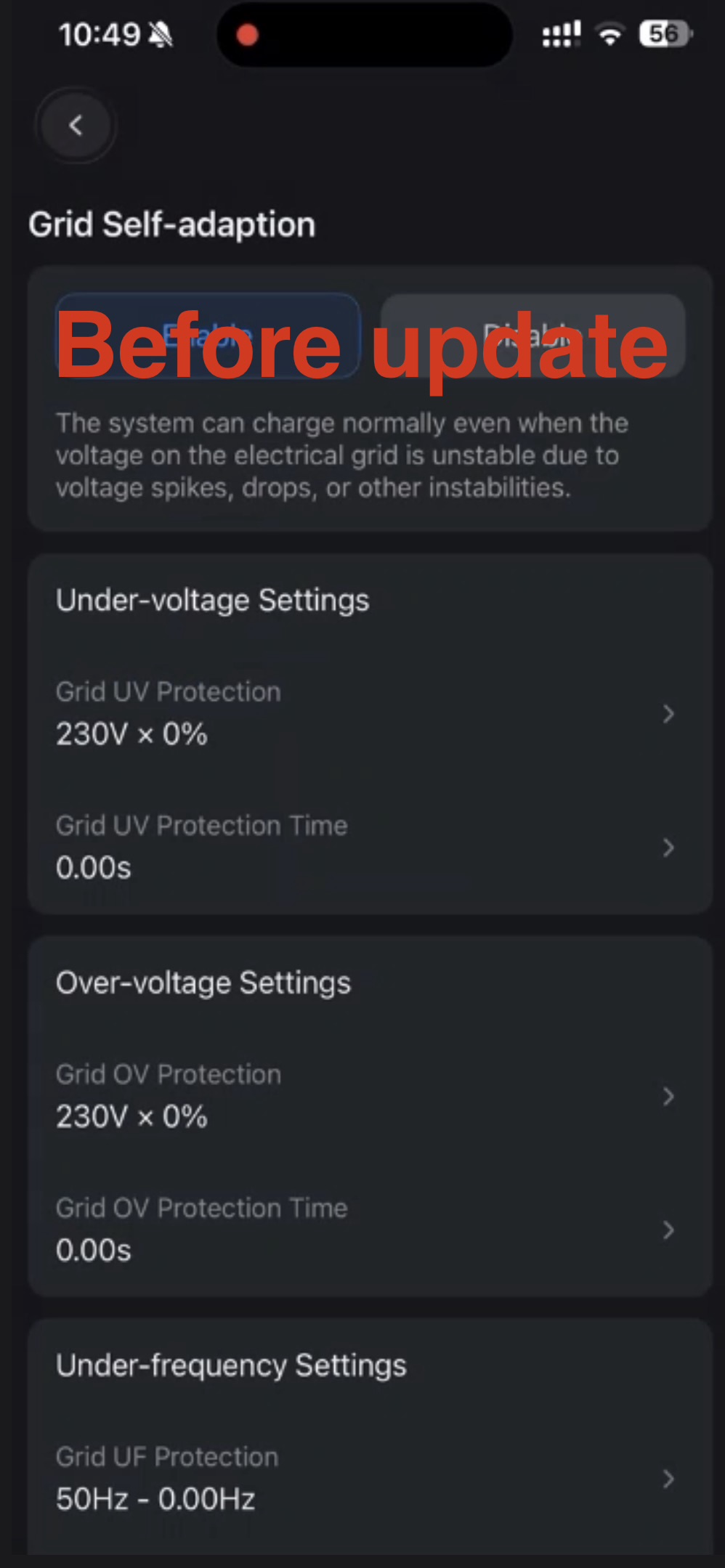Enable Grid Self-adaption

[208, 336]
